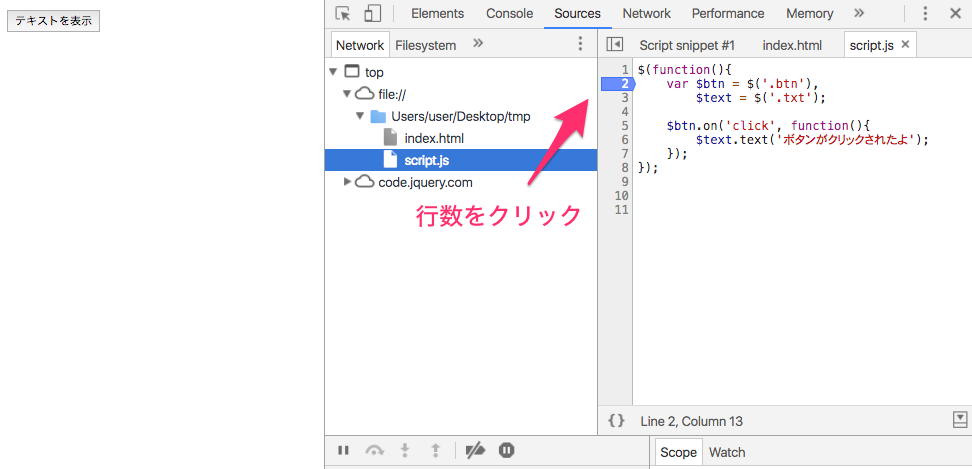Switch to the Watch tab
972x469 pixels.
pyautogui.click(x=727, y=452)
